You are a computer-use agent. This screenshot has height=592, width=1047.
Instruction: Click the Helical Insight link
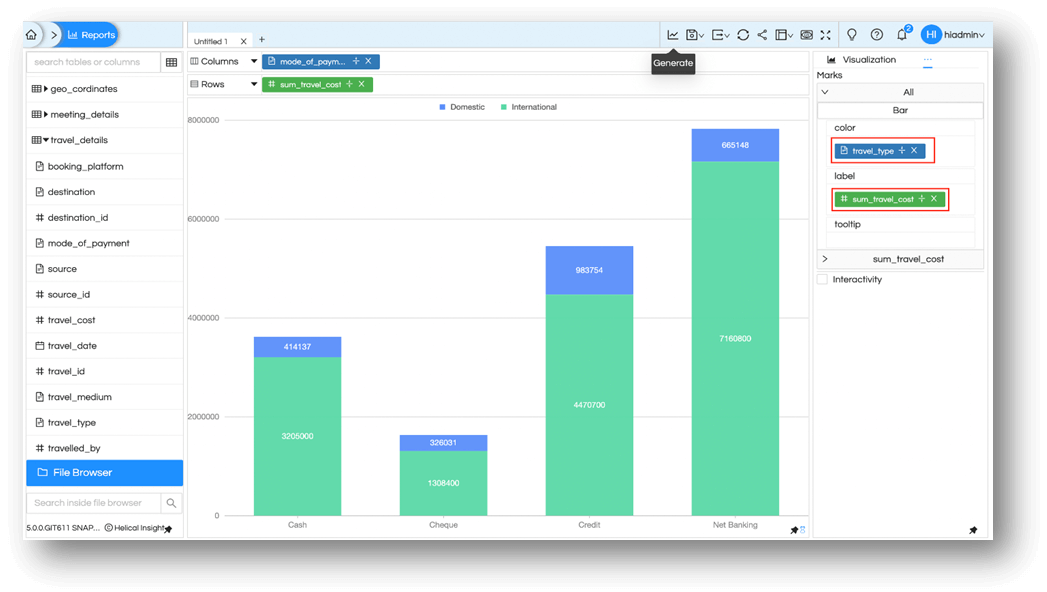(x=135, y=528)
